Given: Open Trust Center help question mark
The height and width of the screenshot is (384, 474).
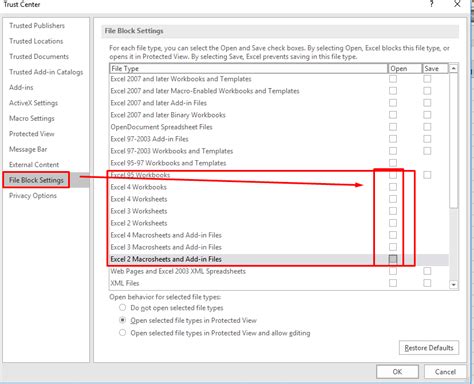Looking at the screenshot, I should tap(432, 4).
